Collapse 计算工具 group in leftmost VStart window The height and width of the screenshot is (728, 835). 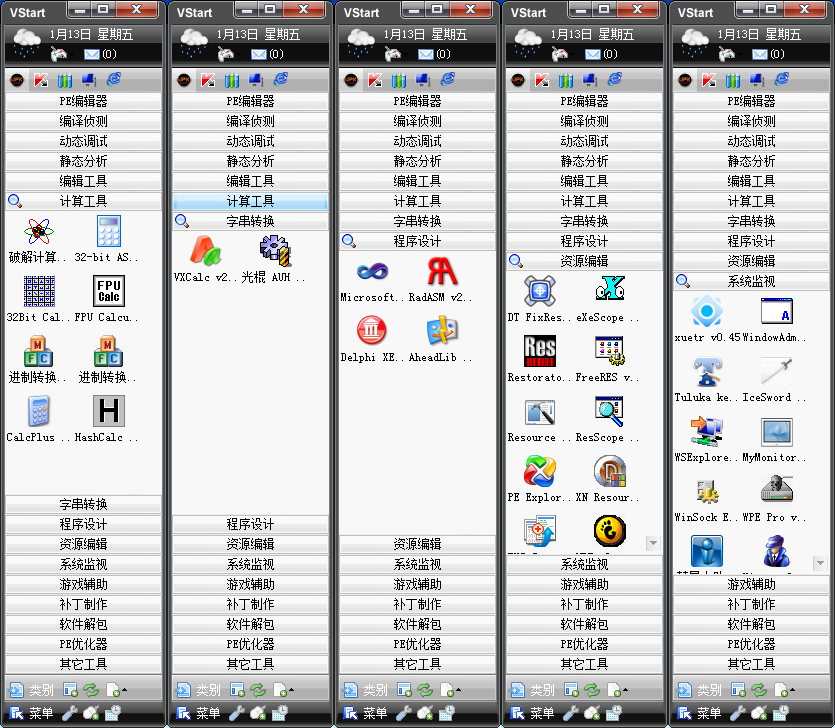pos(84,201)
